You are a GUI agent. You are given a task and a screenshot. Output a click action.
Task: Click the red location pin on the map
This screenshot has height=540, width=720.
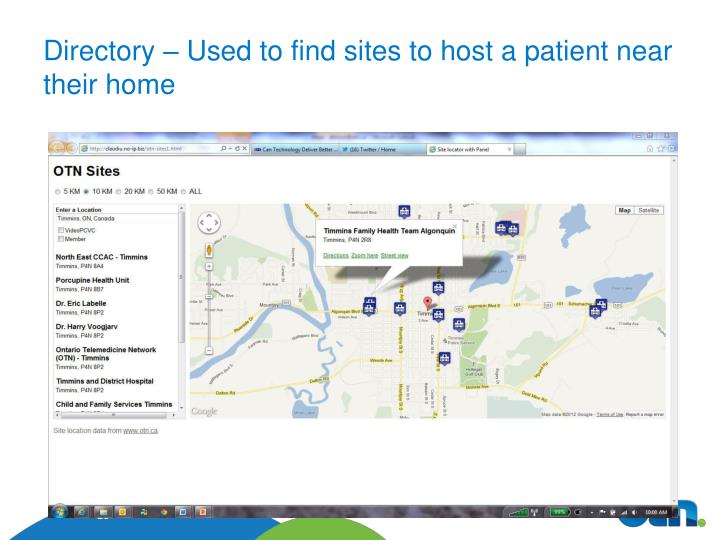[x=428, y=303]
